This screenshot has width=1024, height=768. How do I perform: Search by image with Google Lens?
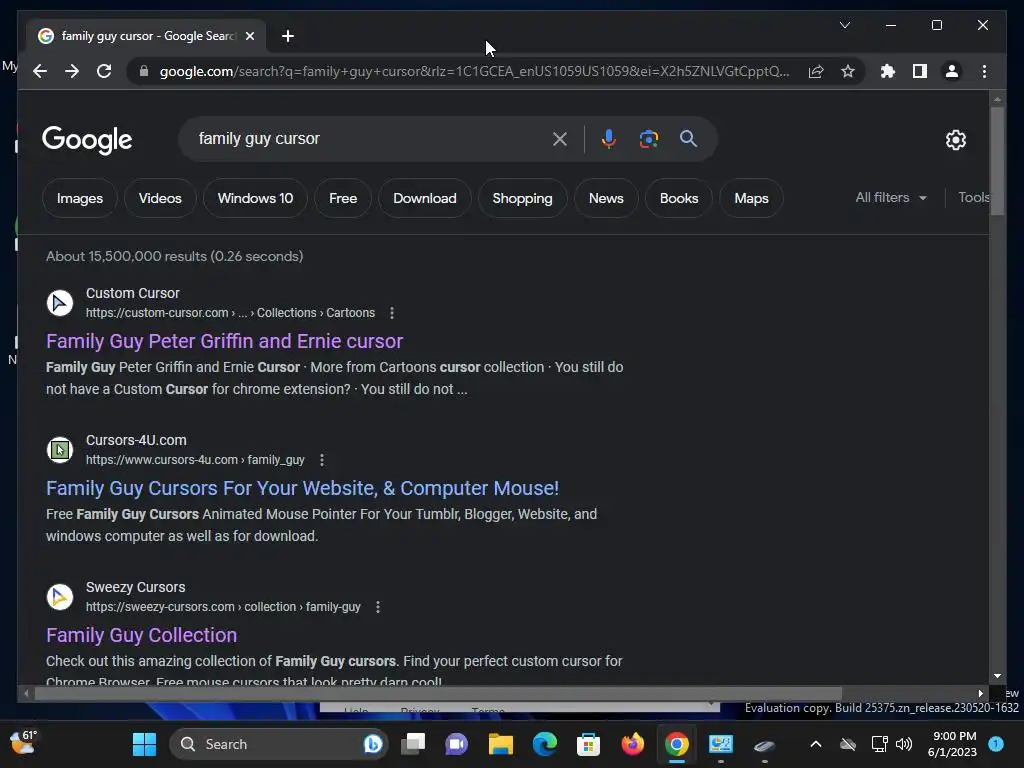tap(648, 139)
